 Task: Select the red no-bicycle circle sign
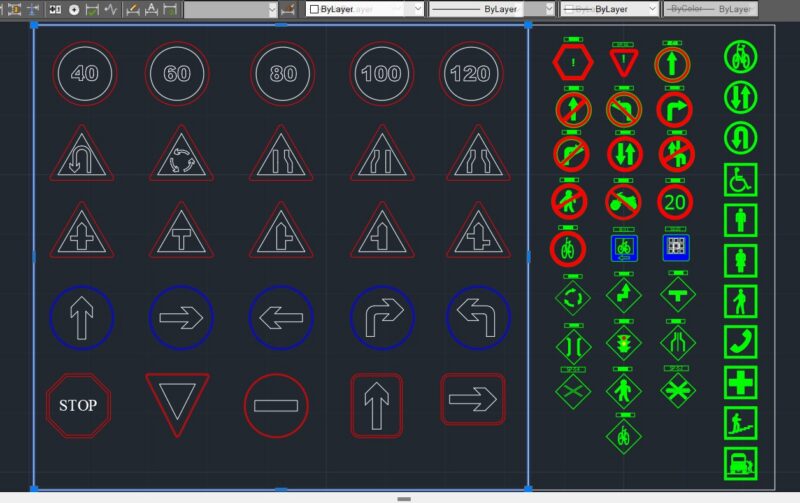click(x=568, y=249)
